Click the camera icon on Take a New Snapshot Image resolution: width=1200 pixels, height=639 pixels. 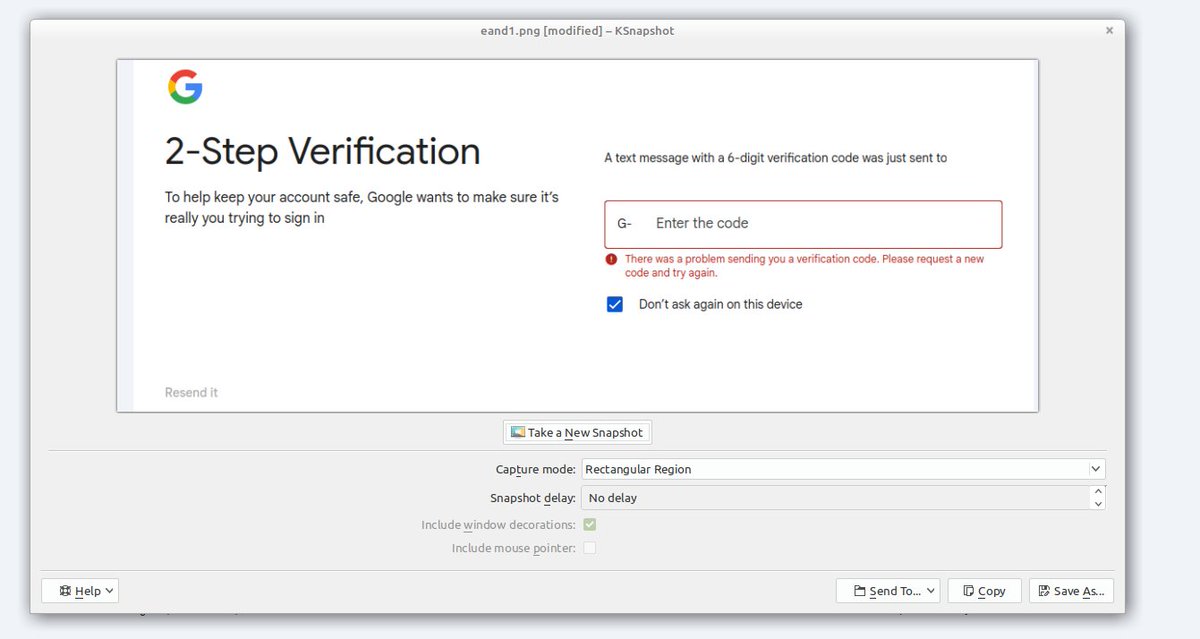pyautogui.click(x=517, y=432)
